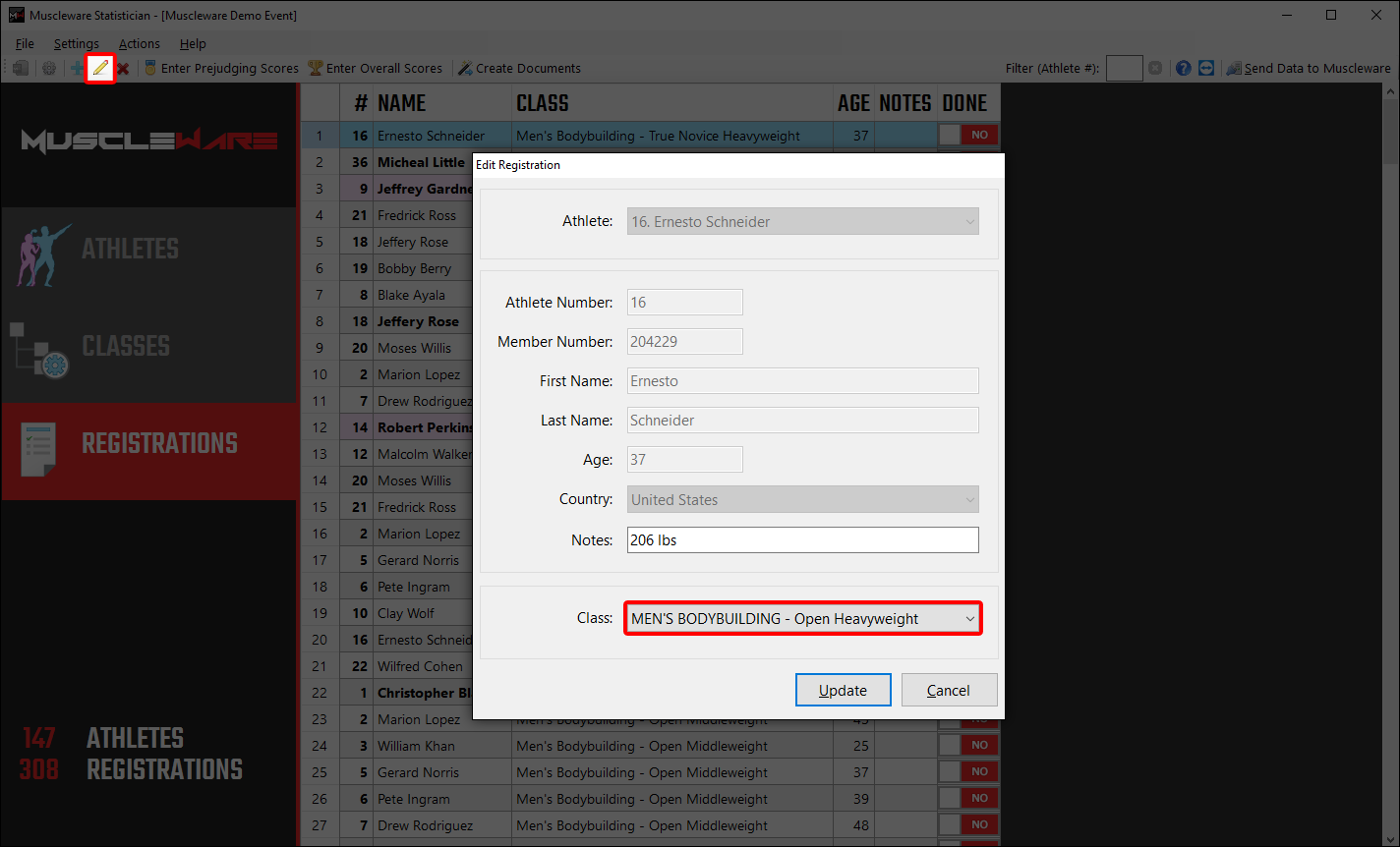
Task: Click the red X delete registration icon
Action: [x=123, y=68]
